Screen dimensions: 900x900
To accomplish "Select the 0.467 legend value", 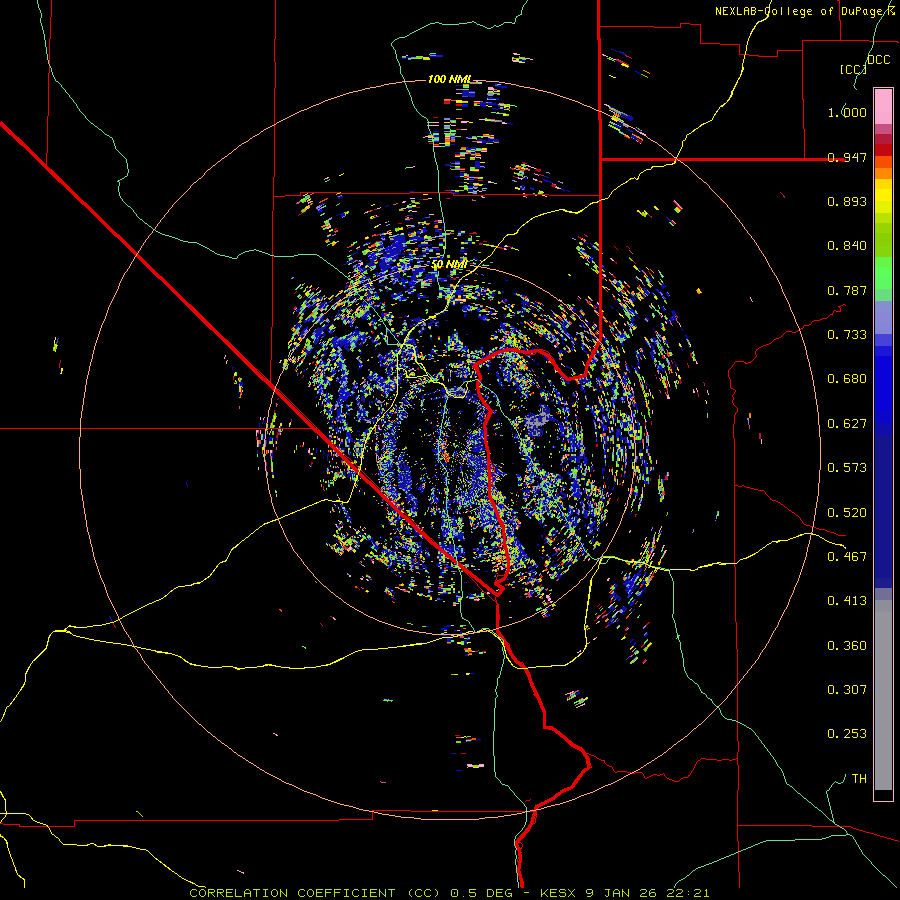I will (x=847, y=557).
